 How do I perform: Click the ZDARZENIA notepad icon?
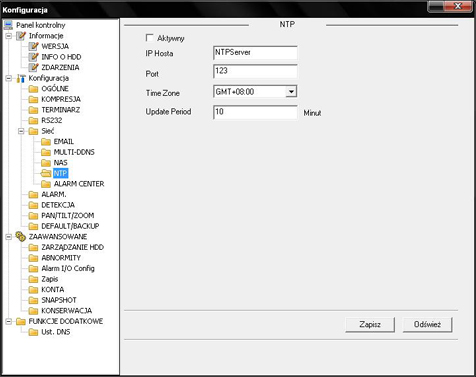(34, 67)
